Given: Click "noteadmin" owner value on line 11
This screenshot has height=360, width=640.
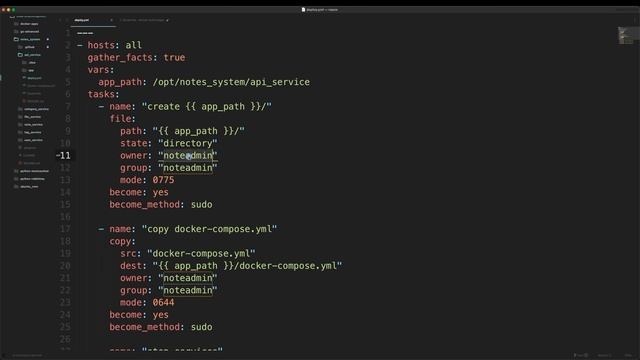Looking at the screenshot, I should pos(188,156).
